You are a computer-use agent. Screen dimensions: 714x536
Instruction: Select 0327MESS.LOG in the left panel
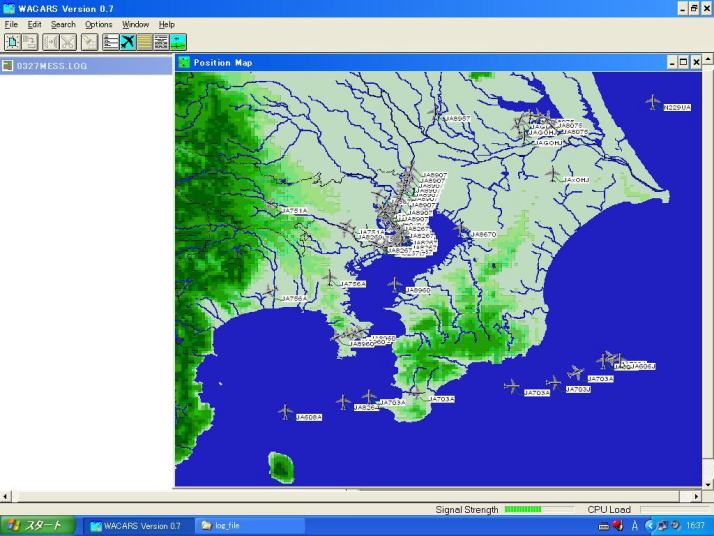[44, 66]
